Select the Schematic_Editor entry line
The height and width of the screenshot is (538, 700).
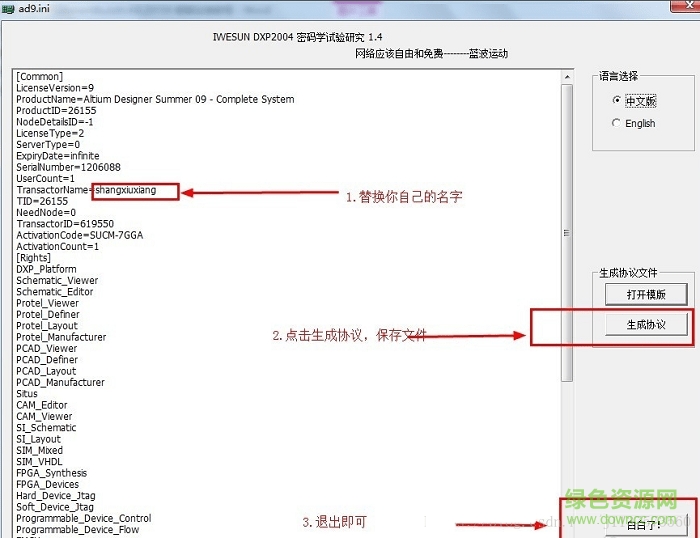coord(57,292)
